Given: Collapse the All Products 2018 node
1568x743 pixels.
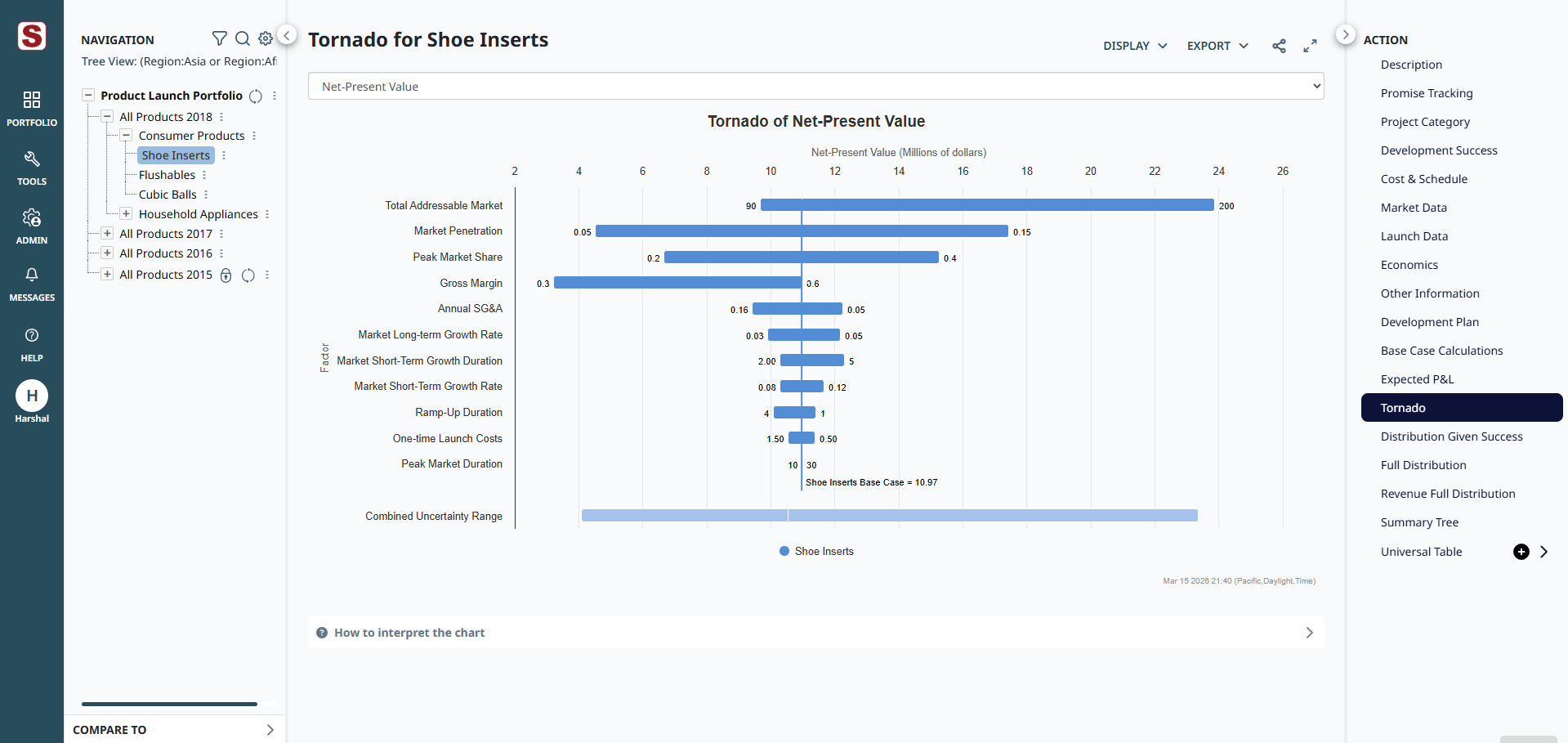Looking at the screenshot, I should click(x=107, y=117).
